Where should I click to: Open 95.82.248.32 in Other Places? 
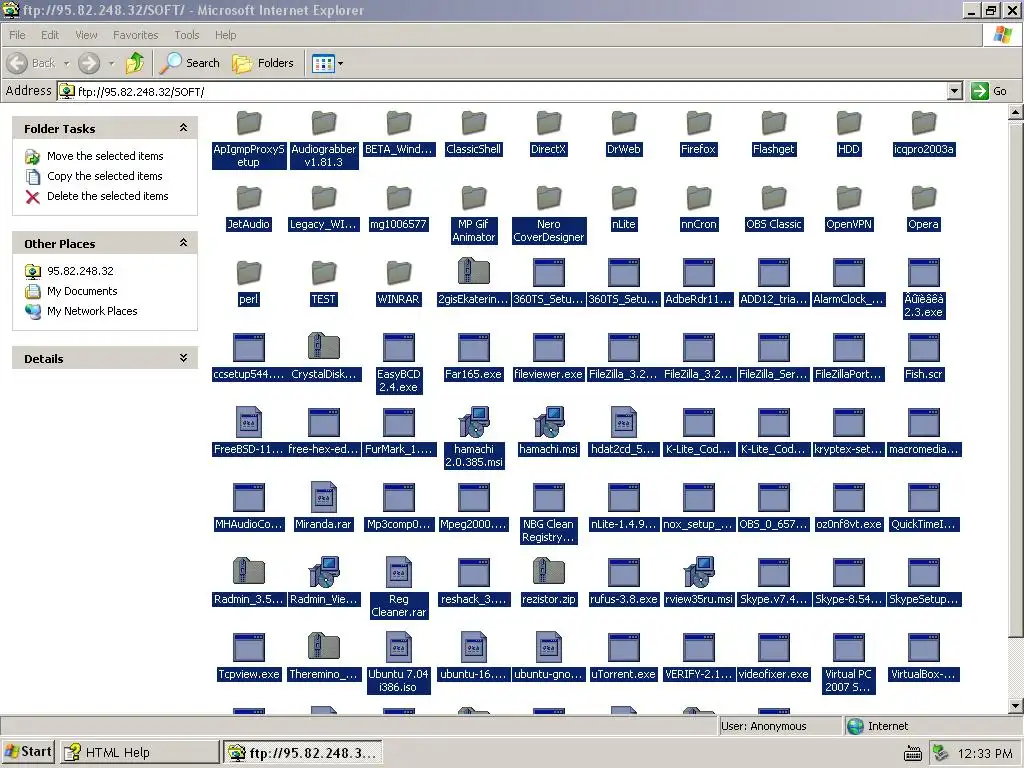tap(80, 271)
